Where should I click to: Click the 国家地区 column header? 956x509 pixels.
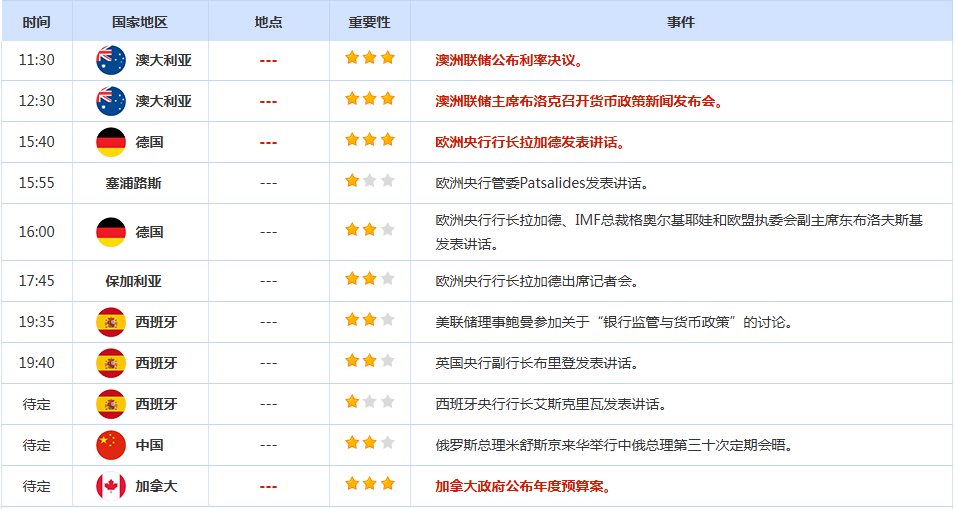point(140,22)
